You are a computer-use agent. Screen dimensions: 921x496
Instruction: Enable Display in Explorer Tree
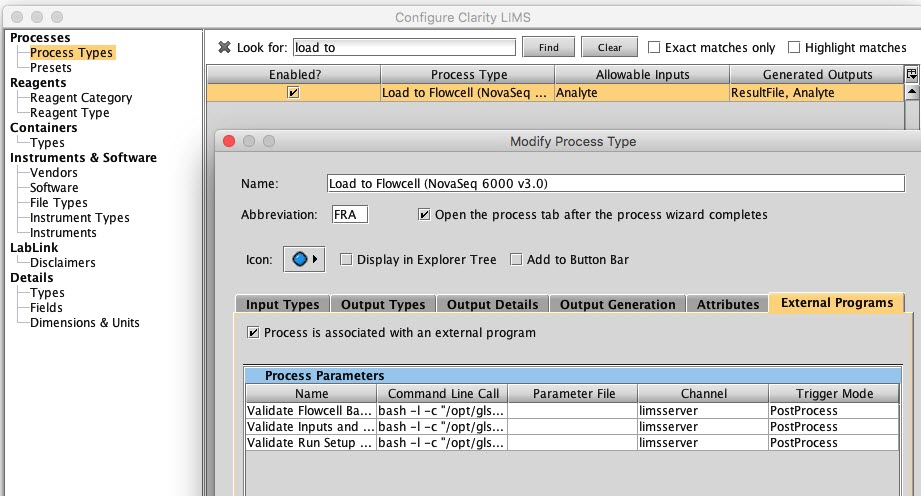point(346,260)
